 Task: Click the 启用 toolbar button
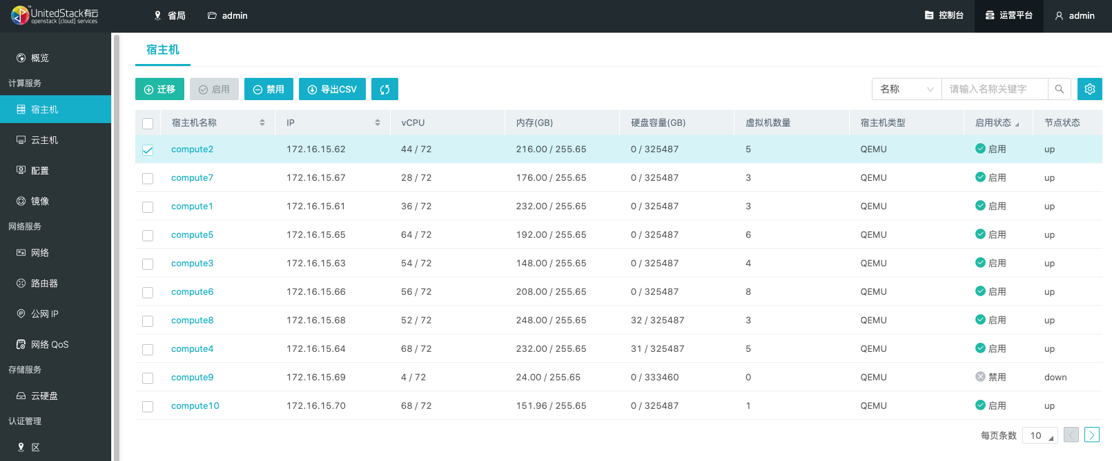[214, 89]
